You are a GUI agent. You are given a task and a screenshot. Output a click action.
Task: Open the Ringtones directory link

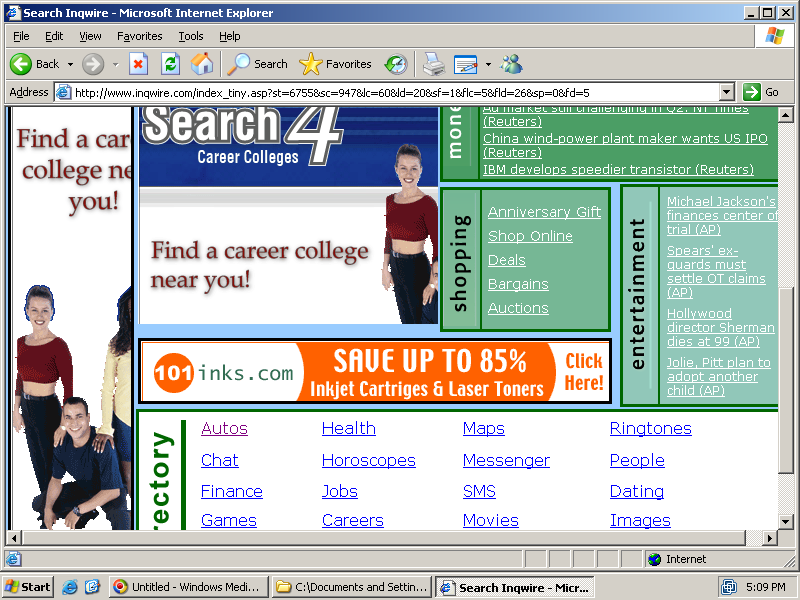[x=651, y=429]
